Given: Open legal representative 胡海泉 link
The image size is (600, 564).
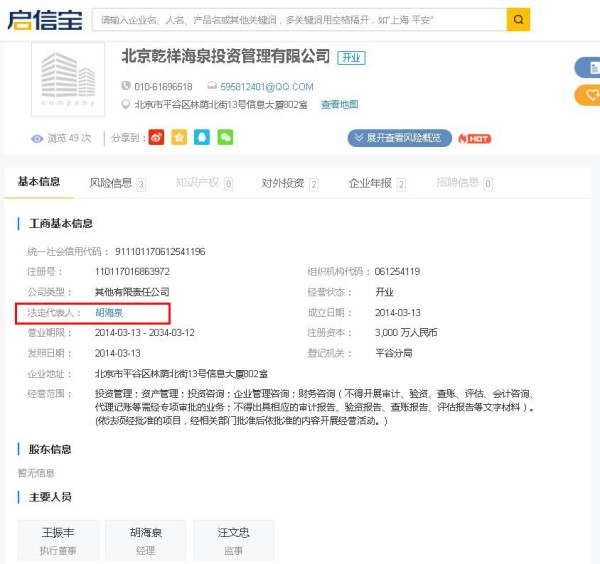Looking at the screenshot, I should [109, 313].
